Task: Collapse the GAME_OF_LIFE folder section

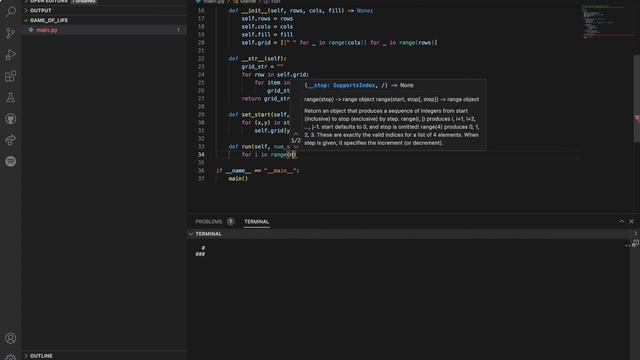Action: 104,20
